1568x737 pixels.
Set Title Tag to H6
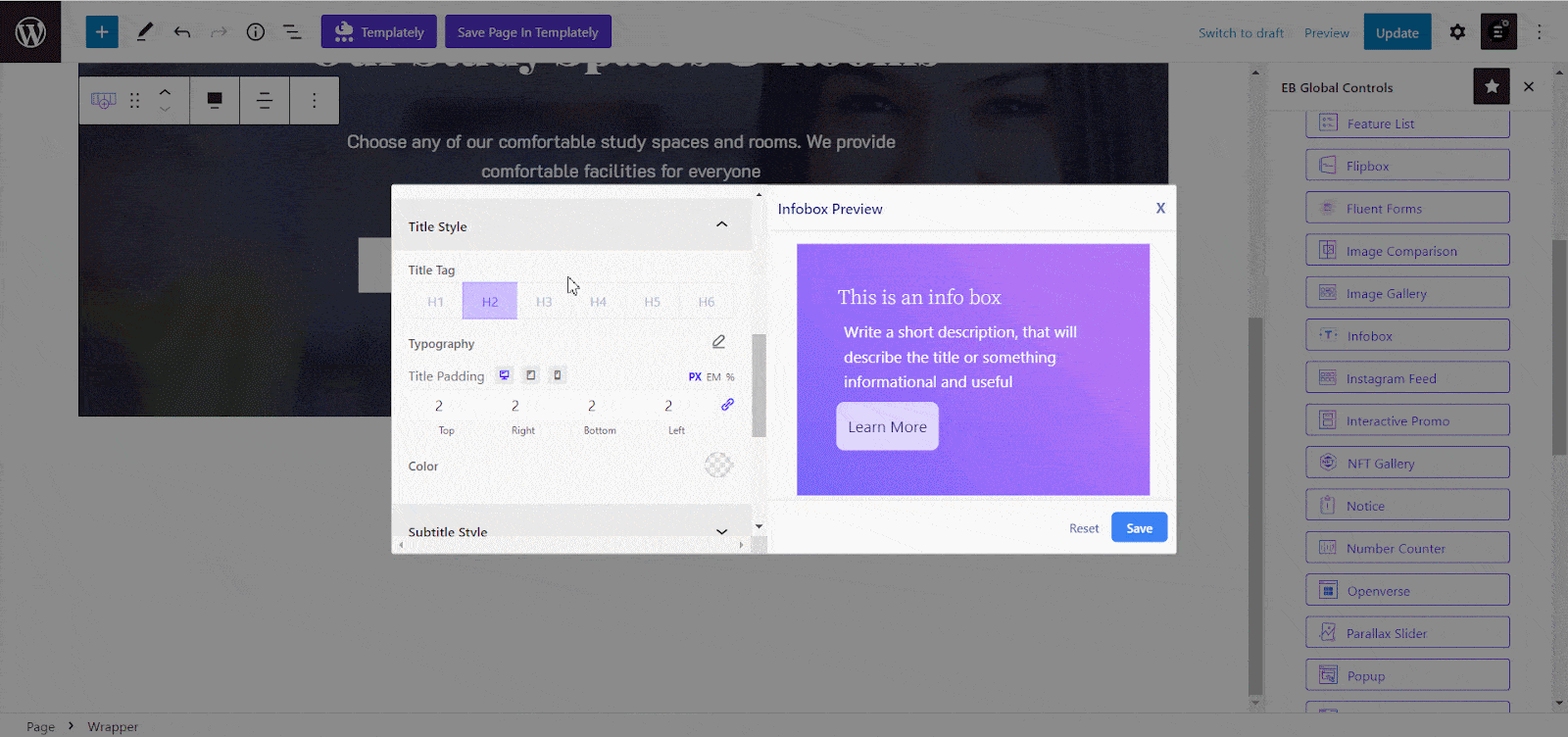click(707, 302)
